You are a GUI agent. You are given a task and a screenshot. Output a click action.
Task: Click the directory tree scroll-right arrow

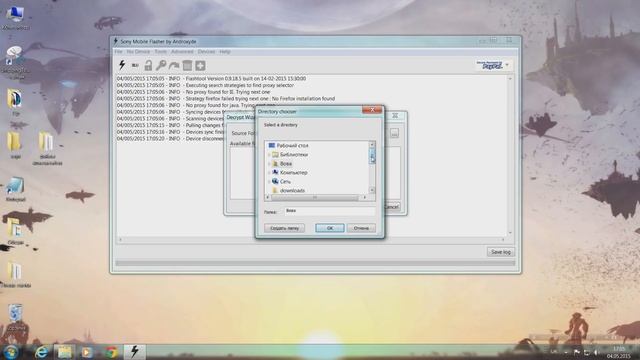click(364, 198)
